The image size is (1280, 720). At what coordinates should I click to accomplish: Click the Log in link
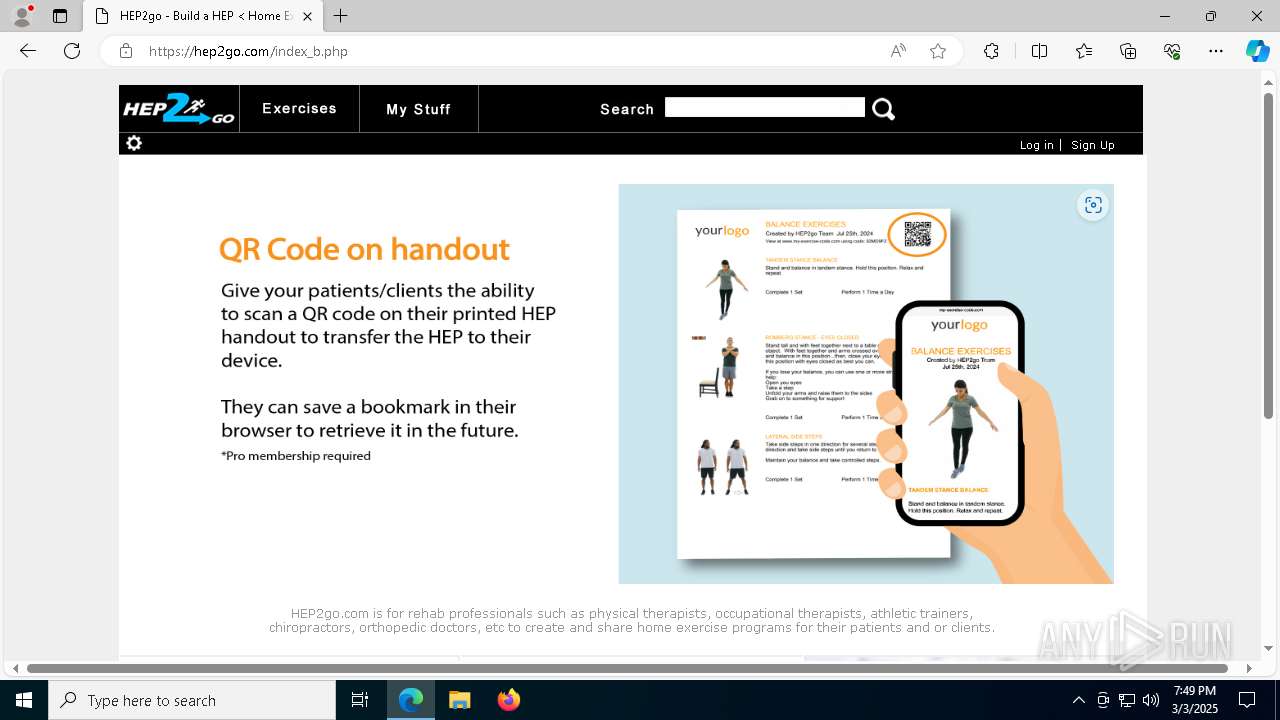pyautogui.click(x=1036, y=145)
